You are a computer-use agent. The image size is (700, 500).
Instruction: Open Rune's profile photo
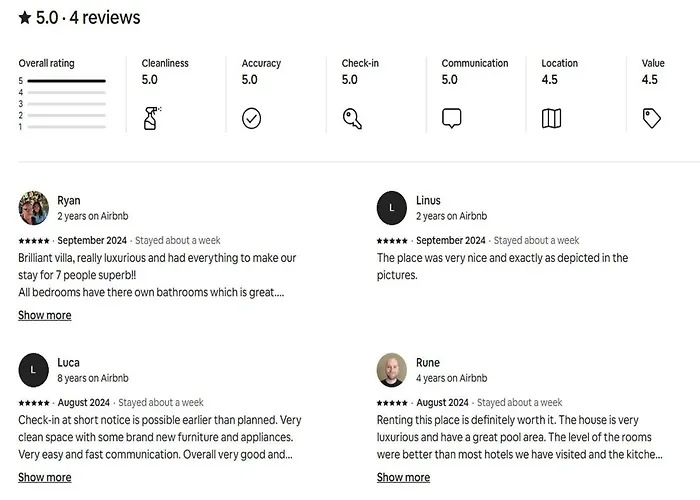(392, 370)
